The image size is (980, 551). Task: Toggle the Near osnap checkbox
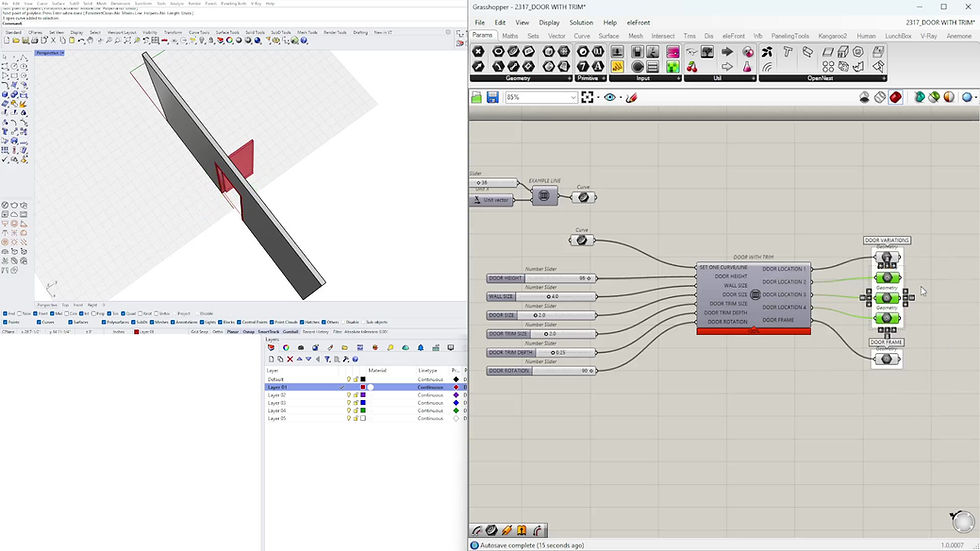19,314
